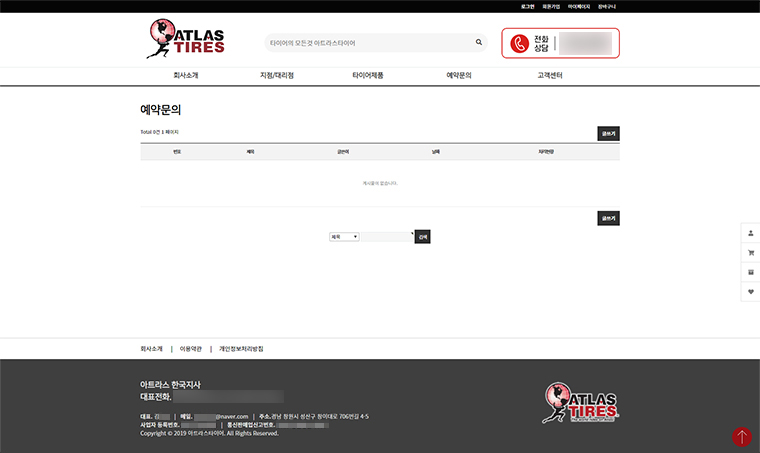The width and height of the screenshot is (760, 453).
Task: Click the box icon in side panel
Action: click(751, 272)
